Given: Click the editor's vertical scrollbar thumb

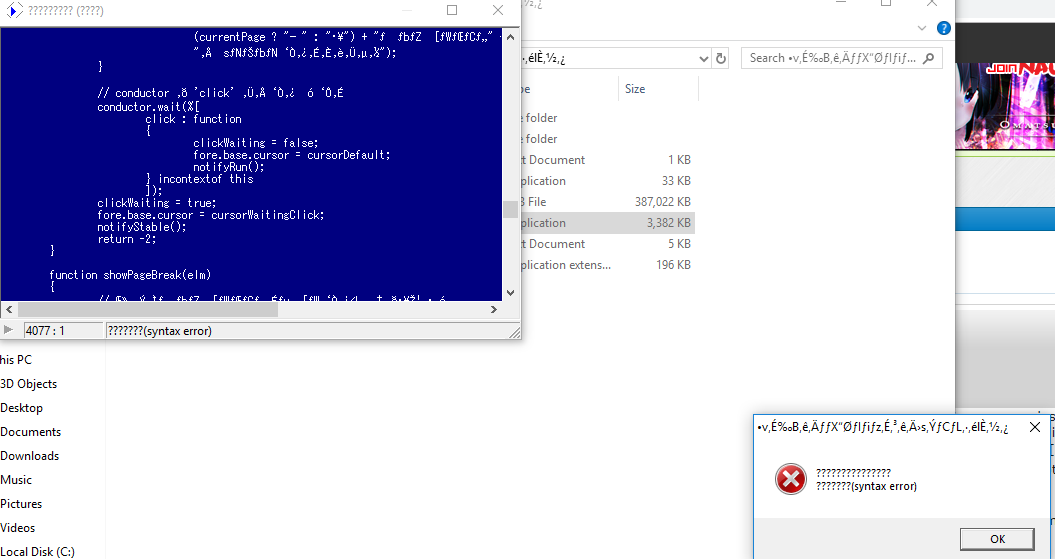Looking at the screenshot, I should [x=510, y=209].
